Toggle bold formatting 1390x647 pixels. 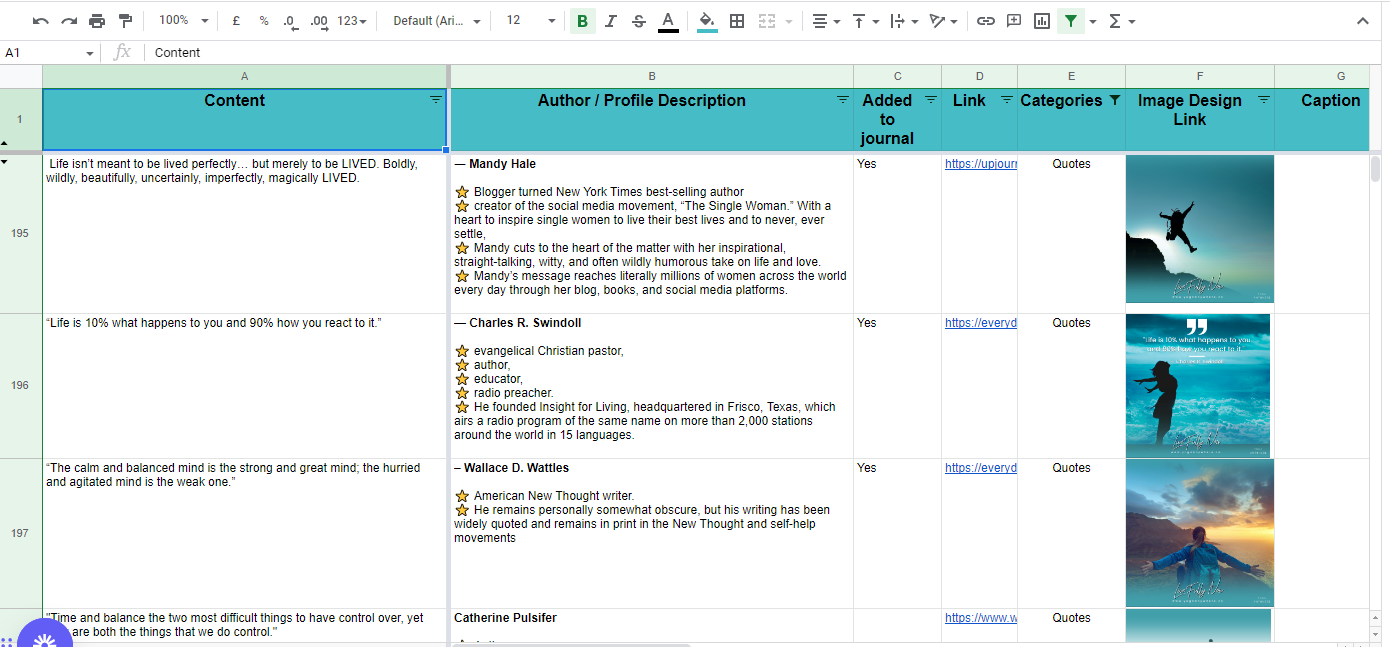[583, 21]
